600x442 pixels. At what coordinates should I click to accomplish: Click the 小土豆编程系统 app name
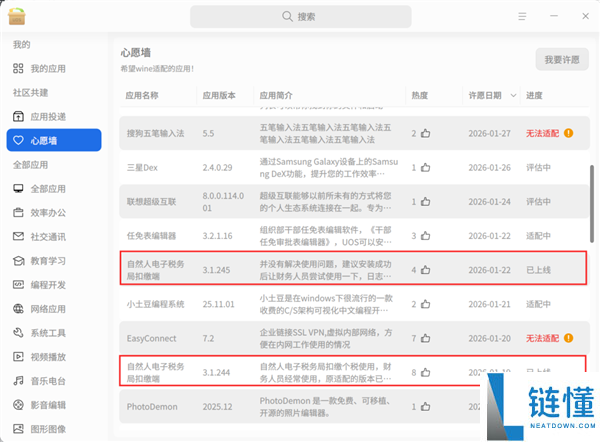pos(155,304)
